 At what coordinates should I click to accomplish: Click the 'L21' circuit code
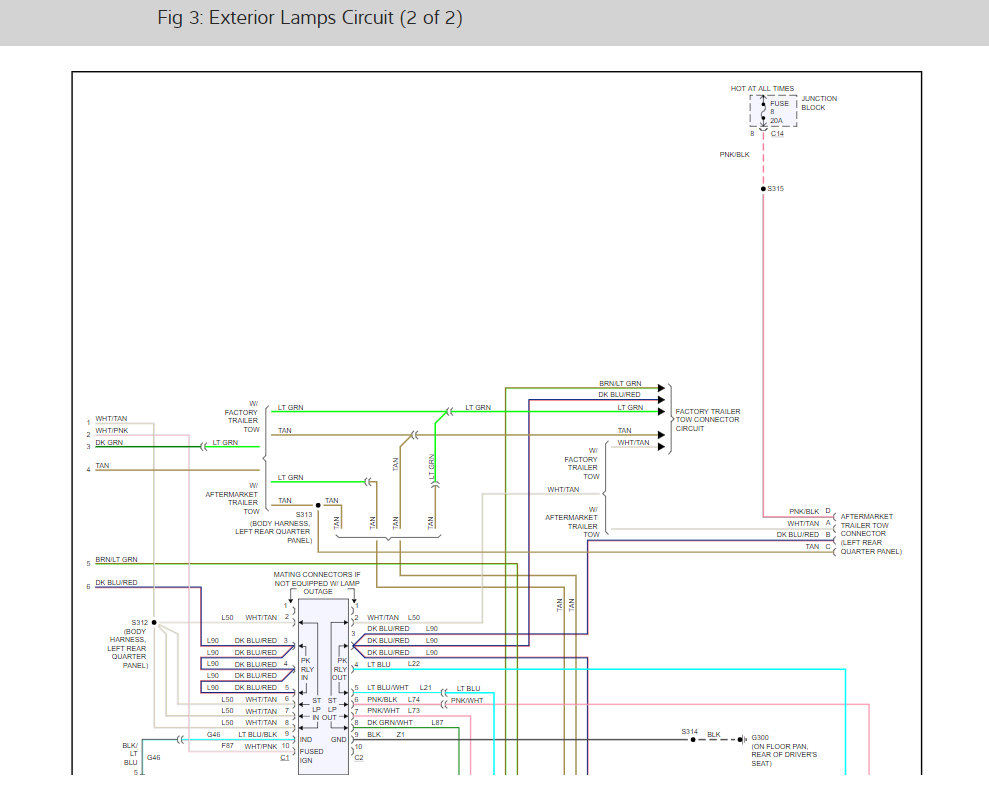(x=426, y=688)
